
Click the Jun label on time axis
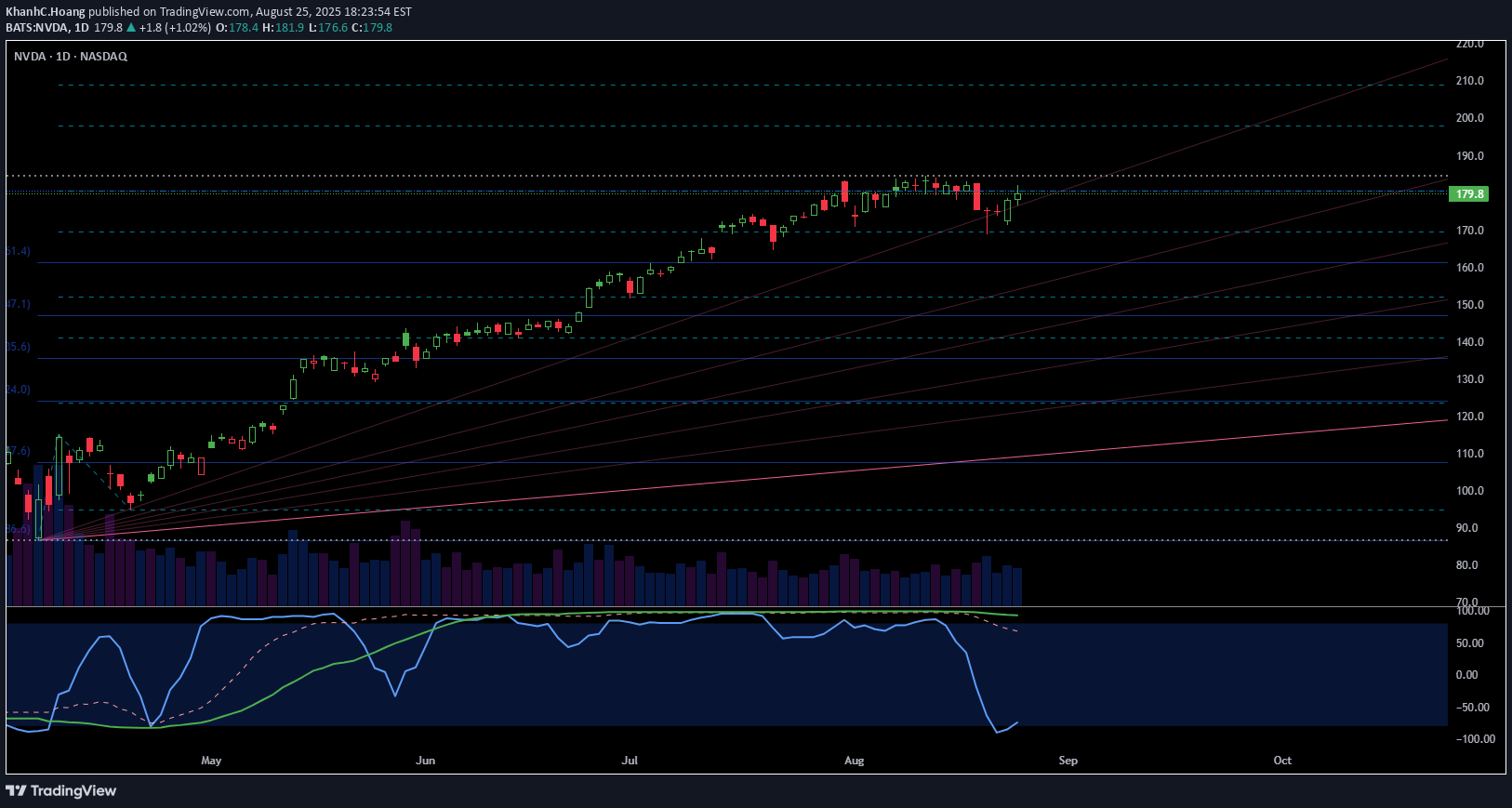coord(426,761)
